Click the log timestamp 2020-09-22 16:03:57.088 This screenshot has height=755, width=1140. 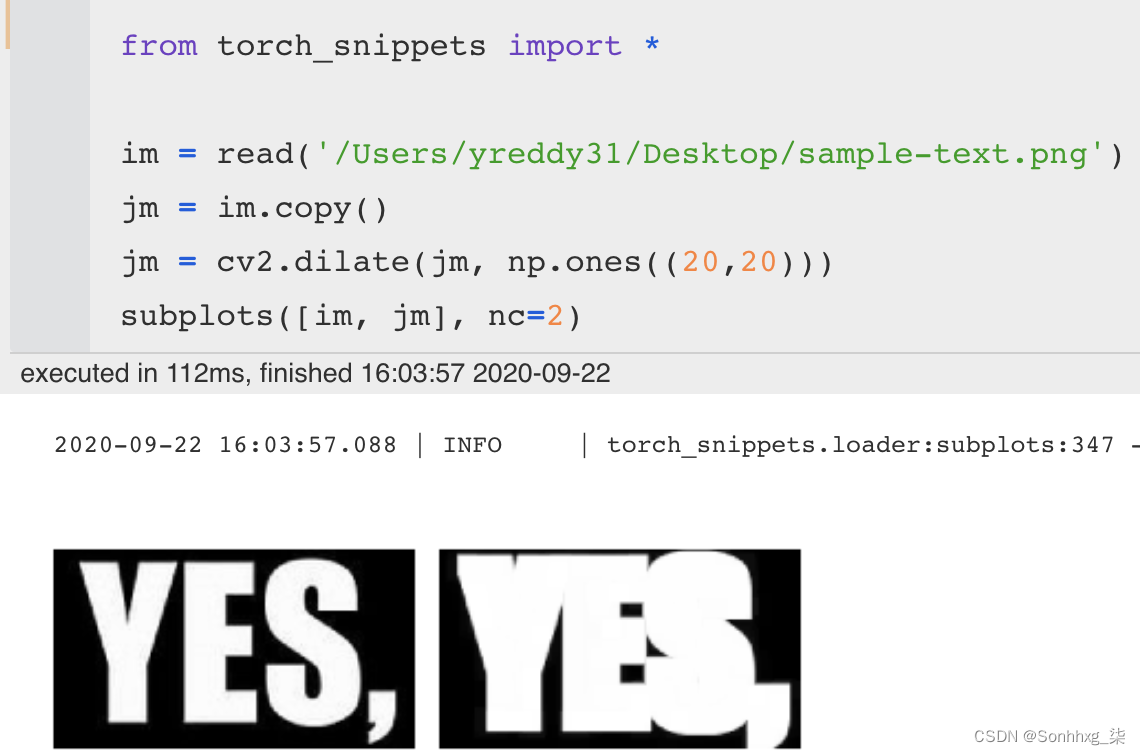click(225, 444)
